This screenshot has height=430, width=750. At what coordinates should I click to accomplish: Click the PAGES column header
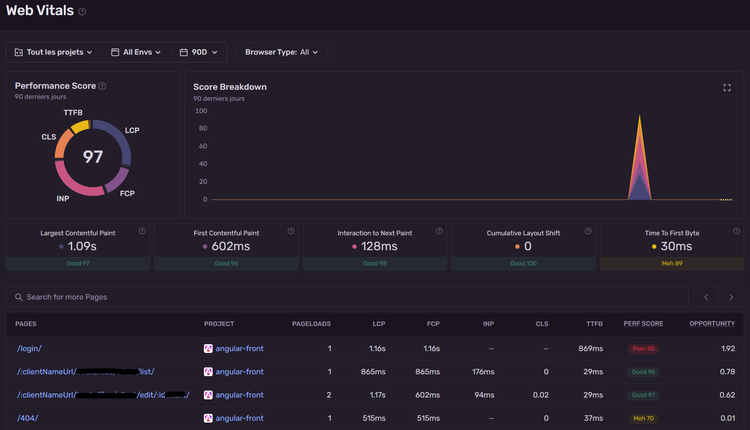click(26, 324)
